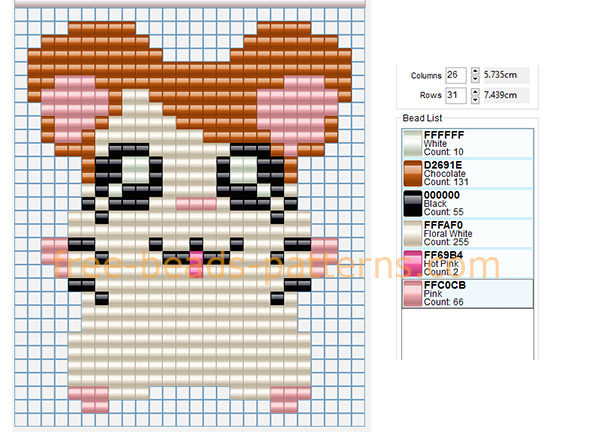Image resolution: width=600 pixels, height=440 pixels.
Task: Click the 'Count: 255' Floral White text
Action: coord(446,242)
